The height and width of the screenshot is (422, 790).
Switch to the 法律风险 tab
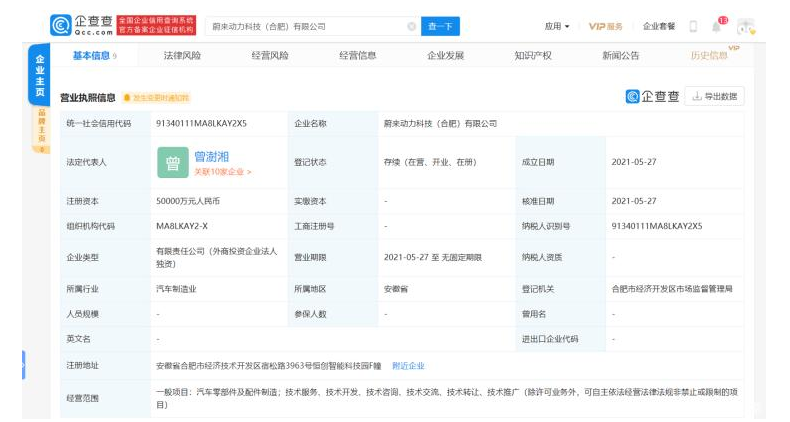(x=182, y=56)
